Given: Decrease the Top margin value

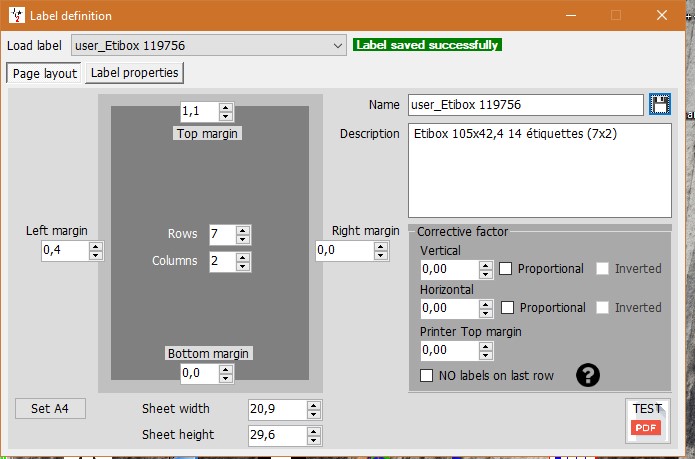Looking at the screenshot, I should coord(226,116).
